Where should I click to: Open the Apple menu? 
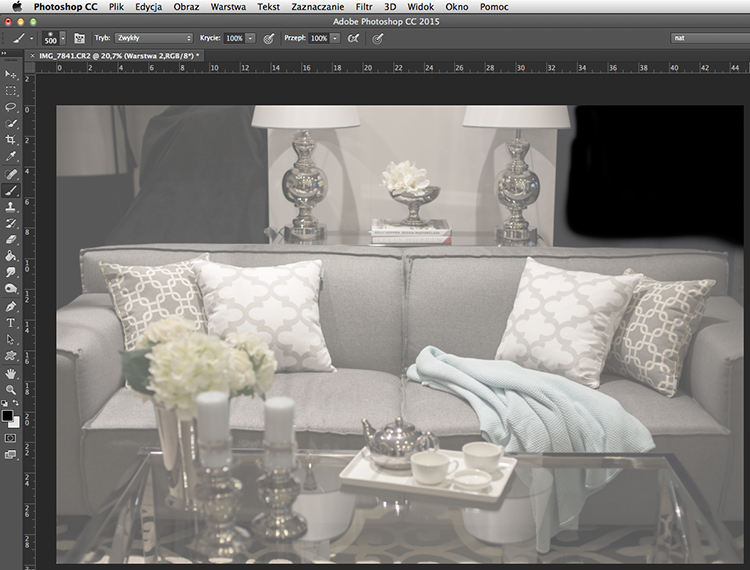[17, 7]
